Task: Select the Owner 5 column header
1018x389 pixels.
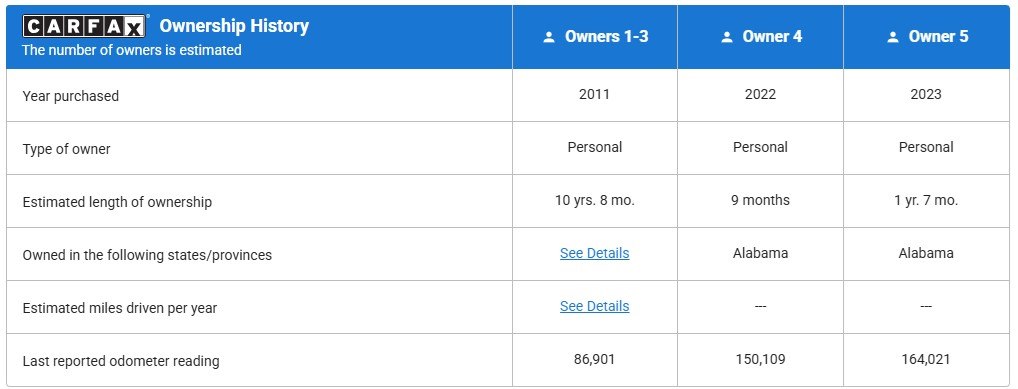Action: [926, 37]
